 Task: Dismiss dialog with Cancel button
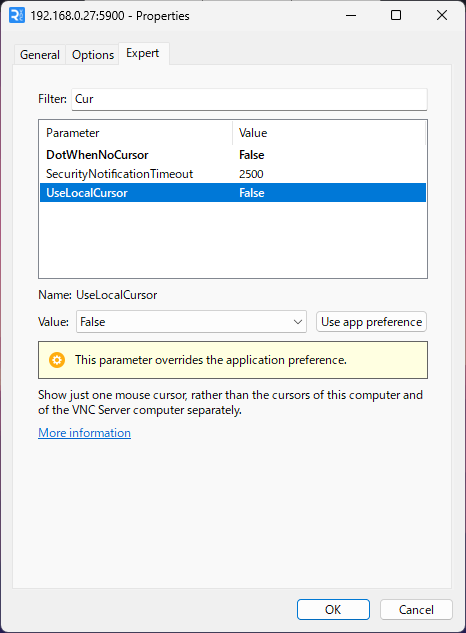point(416,610)
